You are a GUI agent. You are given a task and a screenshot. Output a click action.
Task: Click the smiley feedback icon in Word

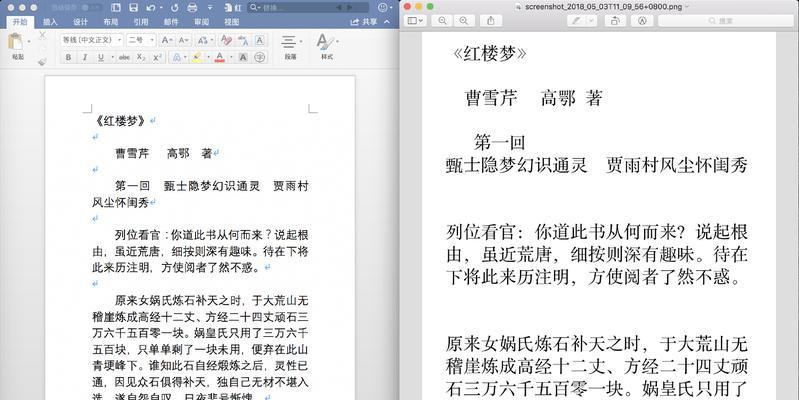(383, 8)
